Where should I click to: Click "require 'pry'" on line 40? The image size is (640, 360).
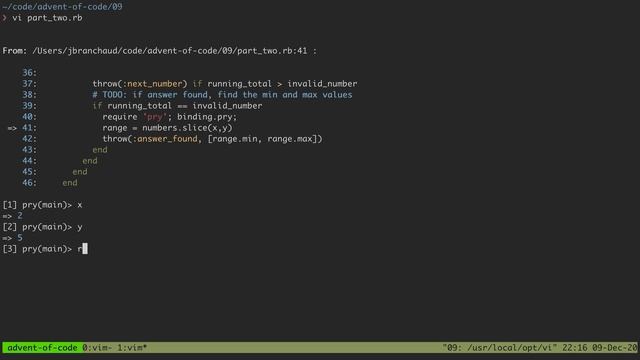coord(135,117)
